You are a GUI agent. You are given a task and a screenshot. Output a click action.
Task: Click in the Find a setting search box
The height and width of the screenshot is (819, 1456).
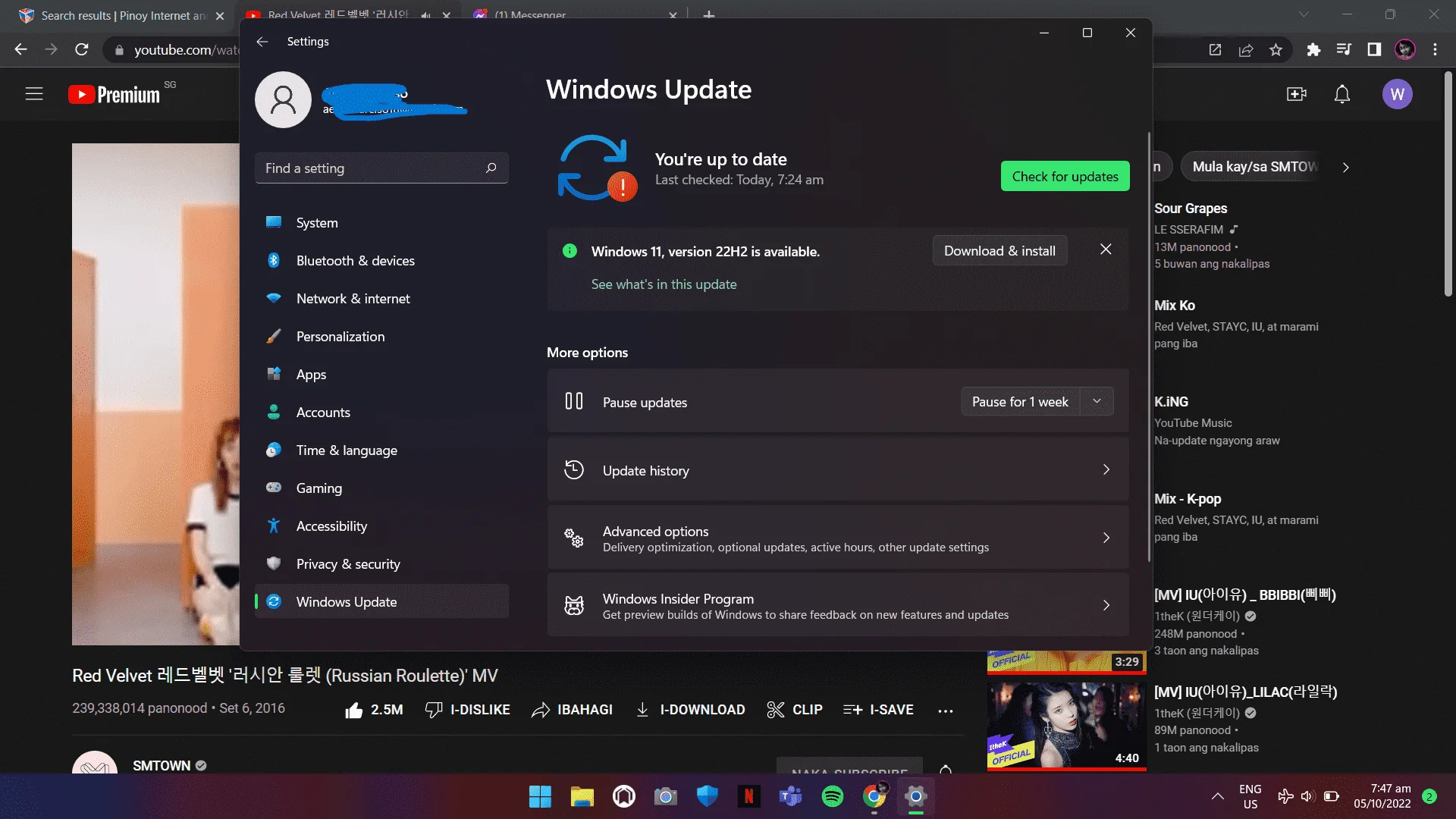381,168
